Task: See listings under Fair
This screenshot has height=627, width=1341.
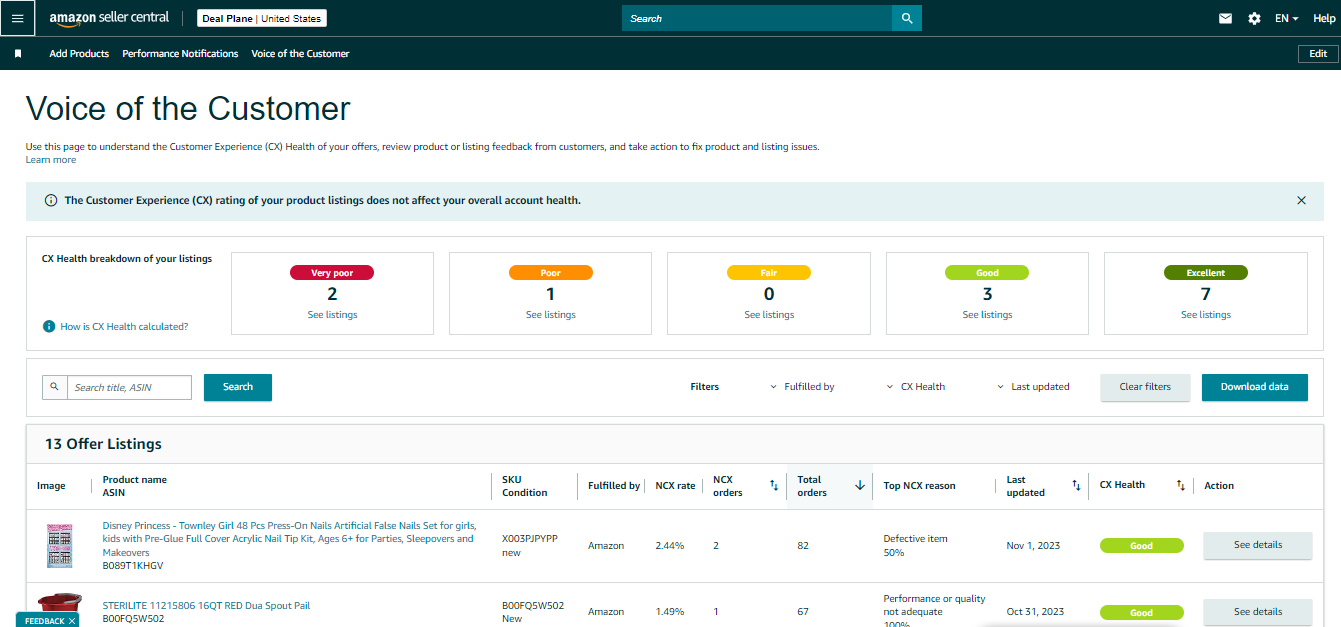Action: tap(769, 315)
